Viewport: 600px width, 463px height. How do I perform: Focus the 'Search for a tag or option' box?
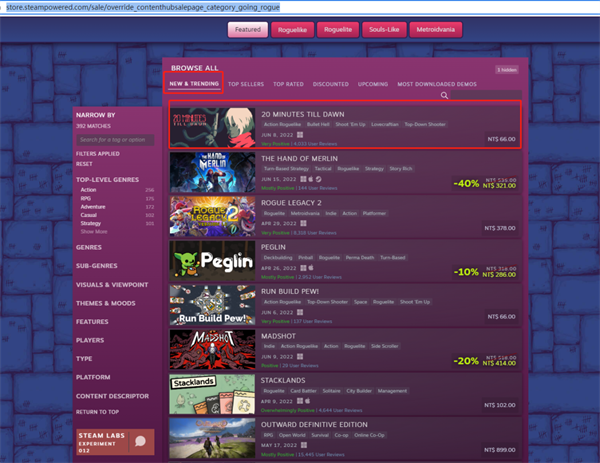point(115,140)
